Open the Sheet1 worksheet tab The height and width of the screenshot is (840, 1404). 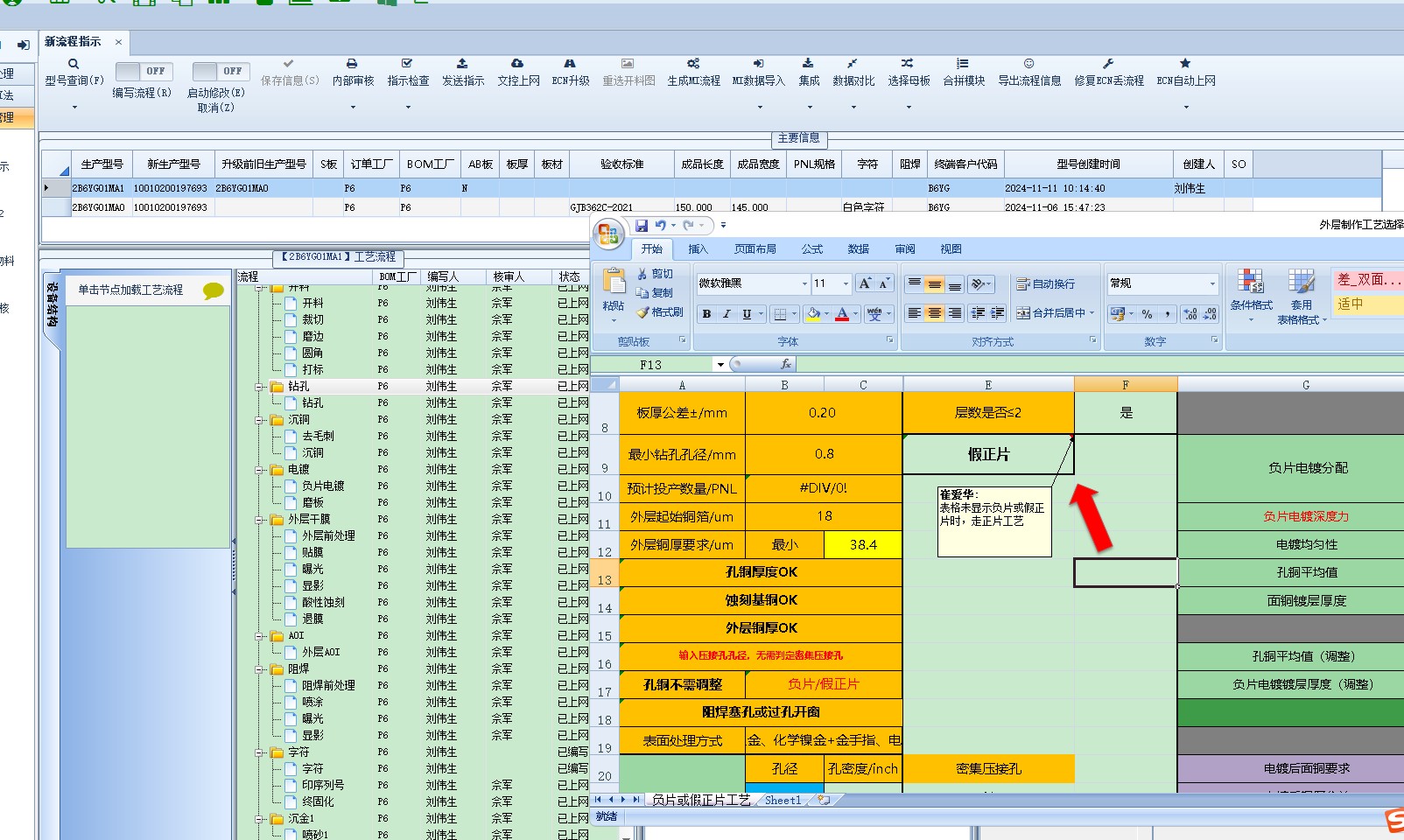(783, 800)
